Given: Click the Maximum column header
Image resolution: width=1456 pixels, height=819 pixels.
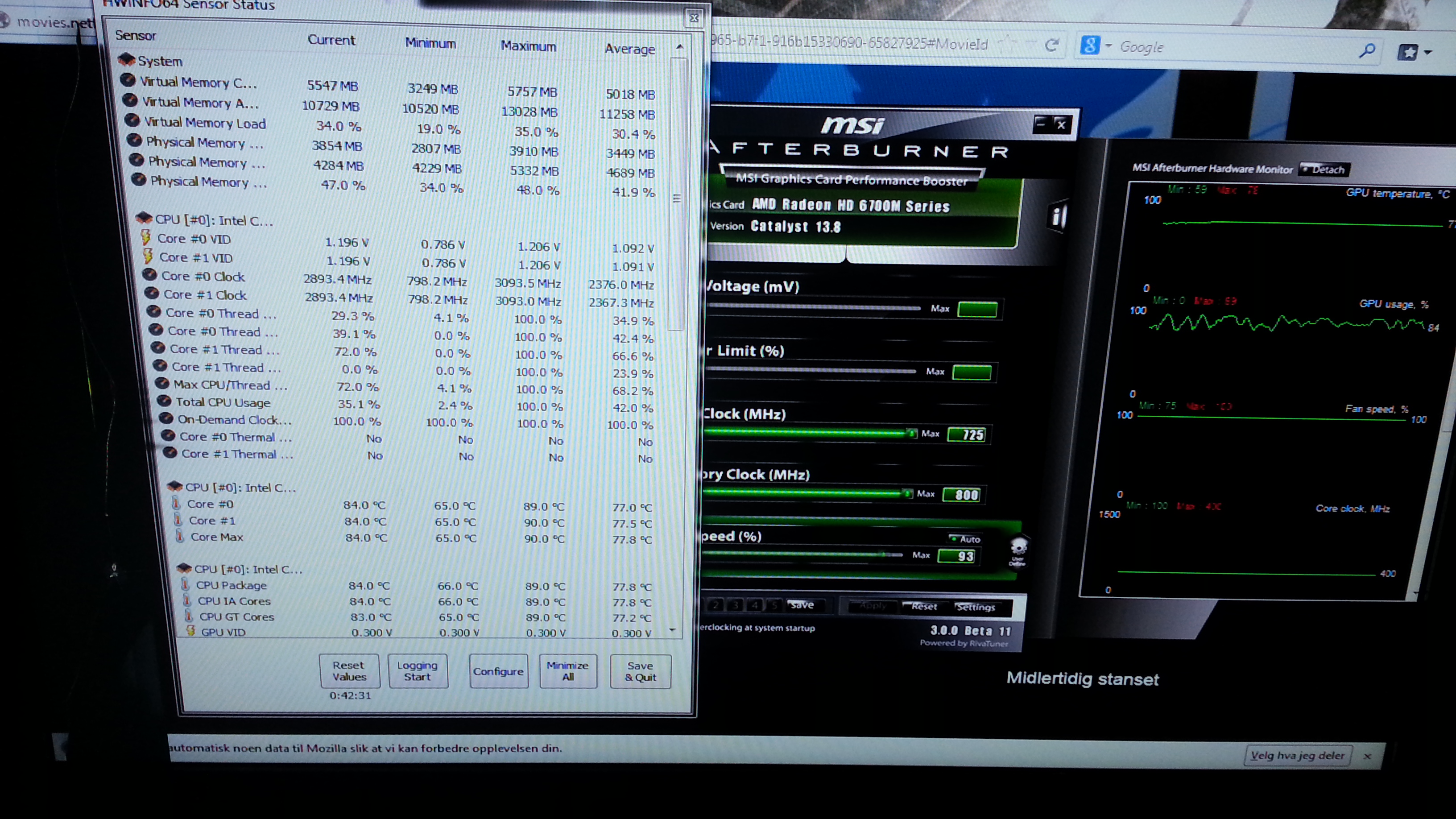Looking at the screenshot, I should click(x=529, y=46).
